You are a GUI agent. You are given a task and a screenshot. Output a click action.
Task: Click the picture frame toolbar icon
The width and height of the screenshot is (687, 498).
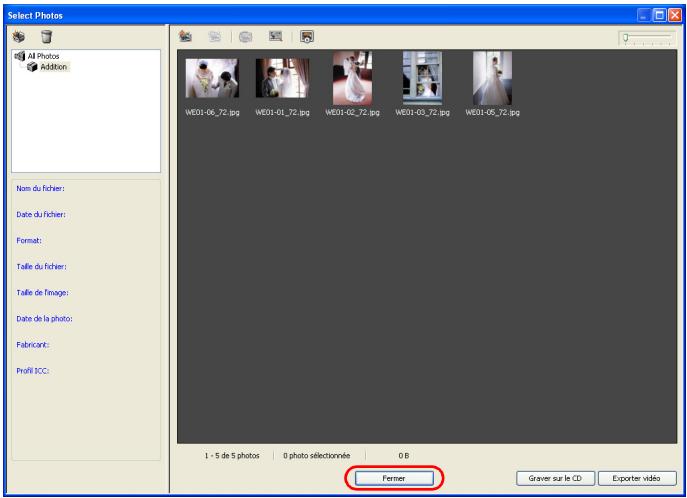(276, 36)
